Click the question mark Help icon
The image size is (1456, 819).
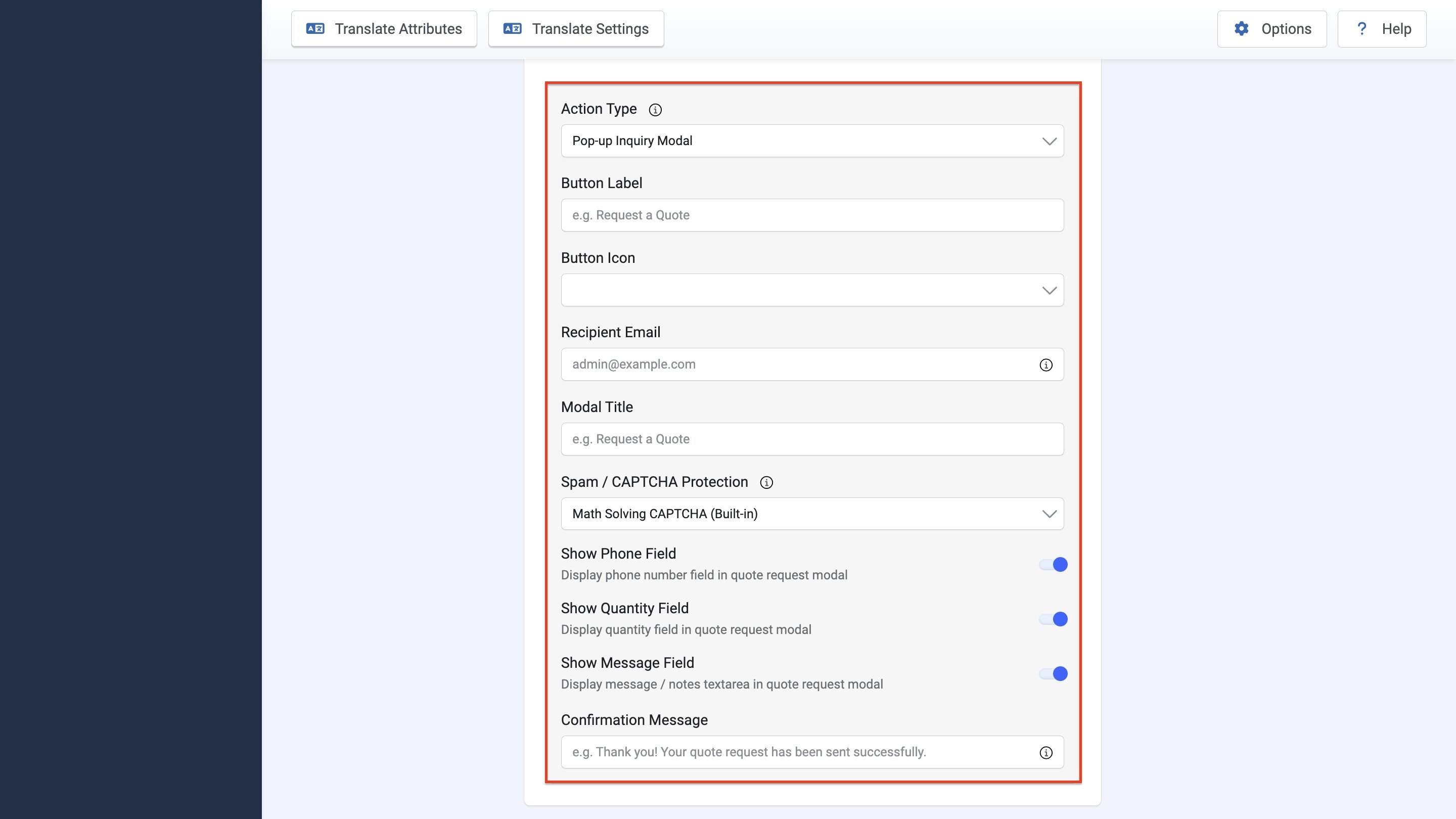pos(1361,28)
